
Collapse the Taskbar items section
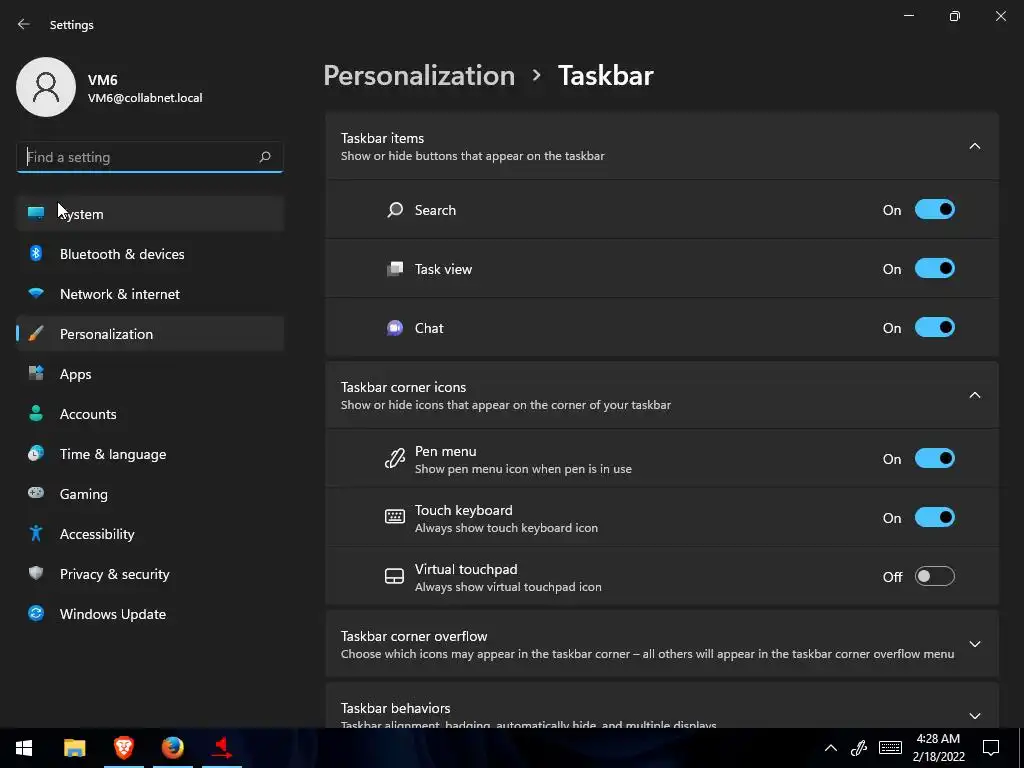974,146
